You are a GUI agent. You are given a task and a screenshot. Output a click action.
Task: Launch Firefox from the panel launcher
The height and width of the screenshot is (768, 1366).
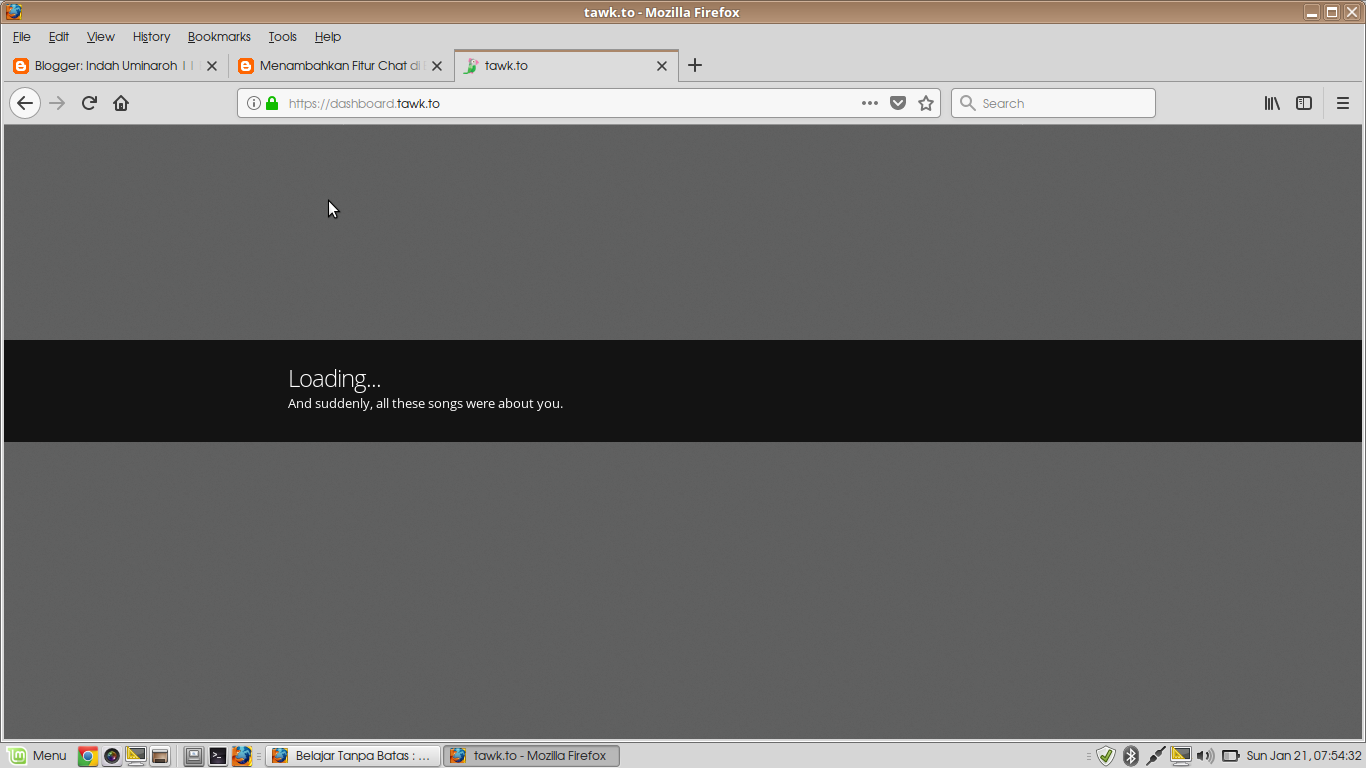[x=242, y=756]
